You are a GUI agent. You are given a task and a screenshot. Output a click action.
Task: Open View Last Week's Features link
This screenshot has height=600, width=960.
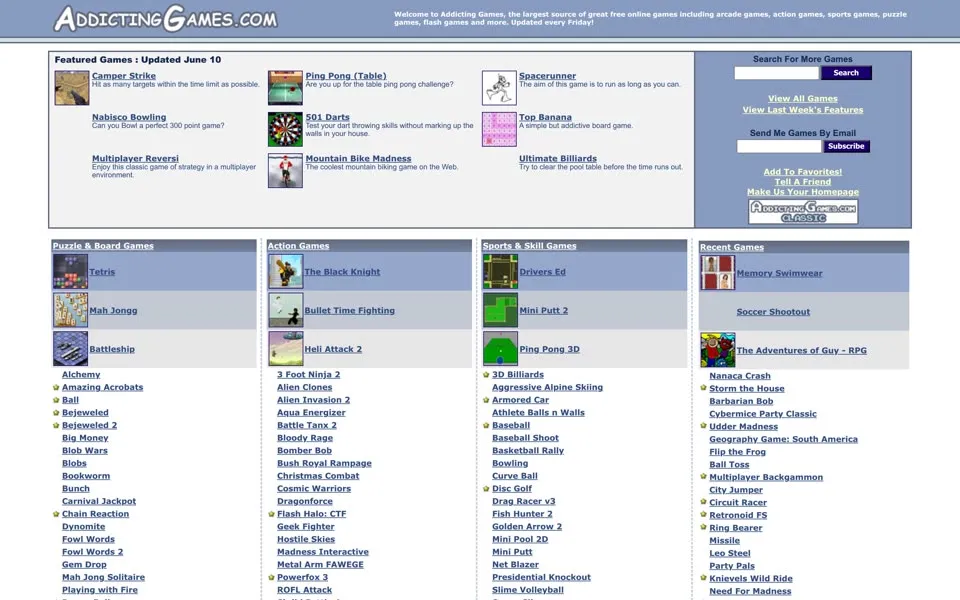[x=803, y=110]
